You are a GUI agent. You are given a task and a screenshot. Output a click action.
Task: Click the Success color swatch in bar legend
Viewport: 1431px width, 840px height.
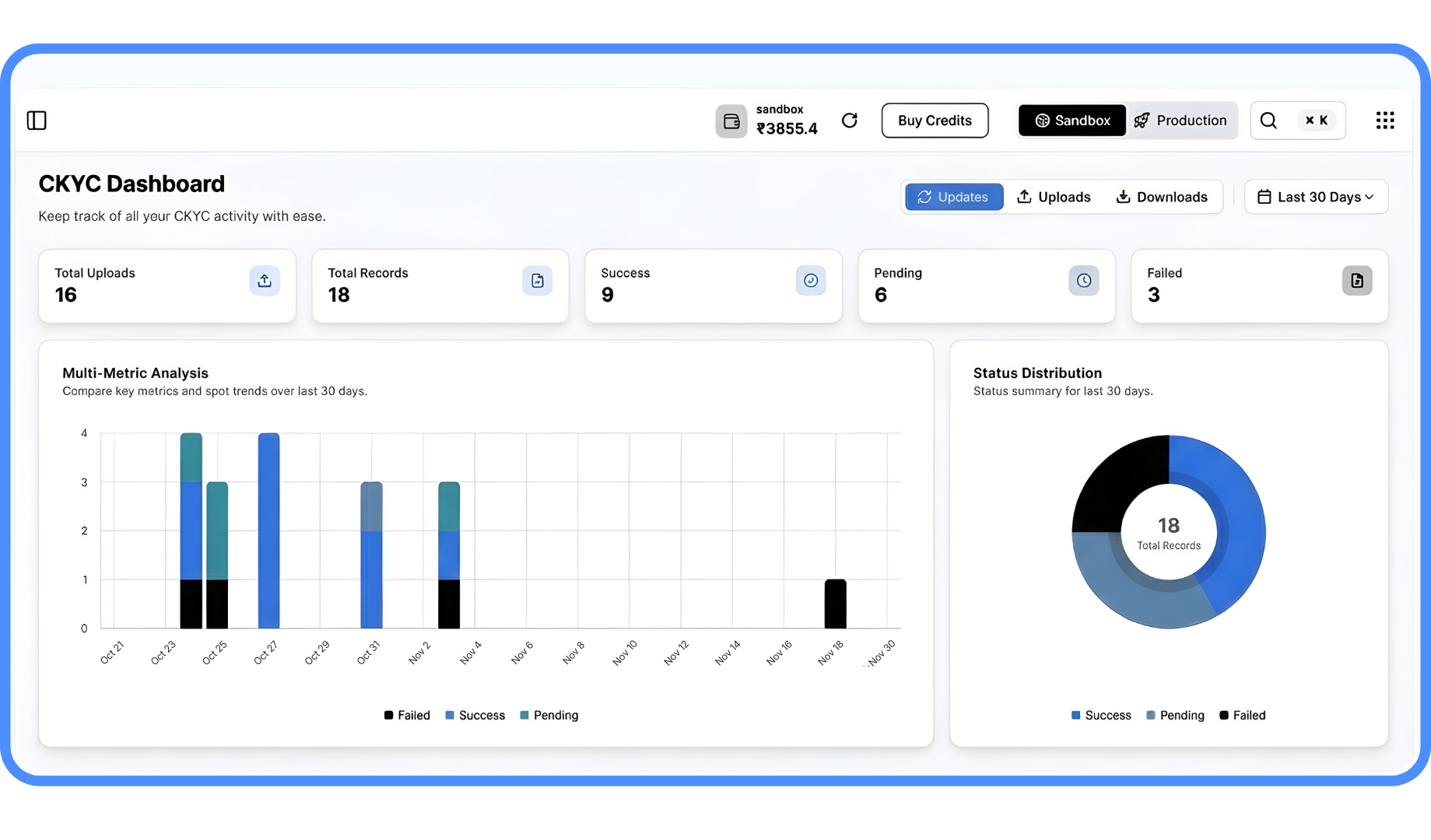(x=450, y=716)
